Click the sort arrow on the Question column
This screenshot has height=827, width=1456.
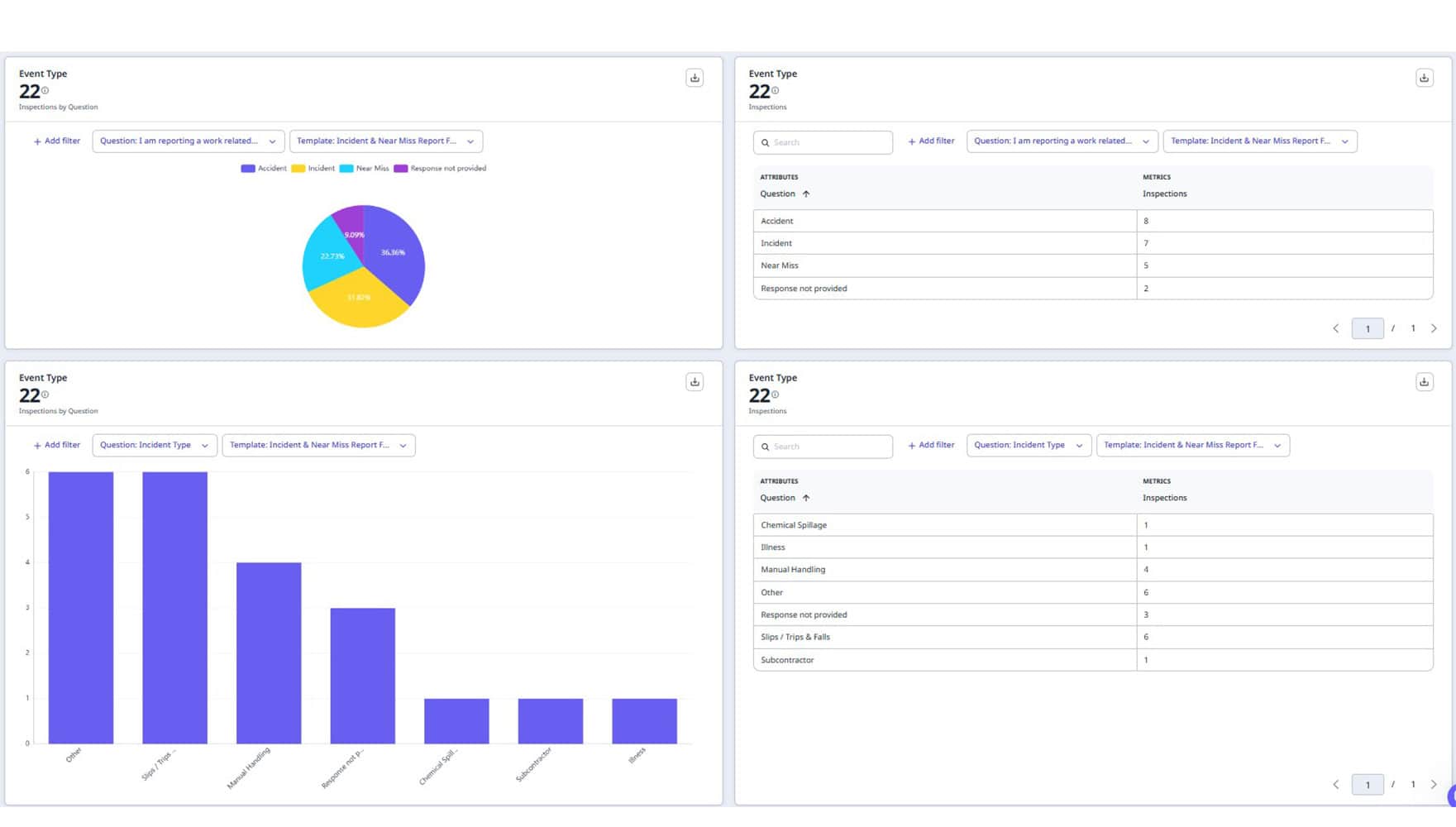(807, 194)
